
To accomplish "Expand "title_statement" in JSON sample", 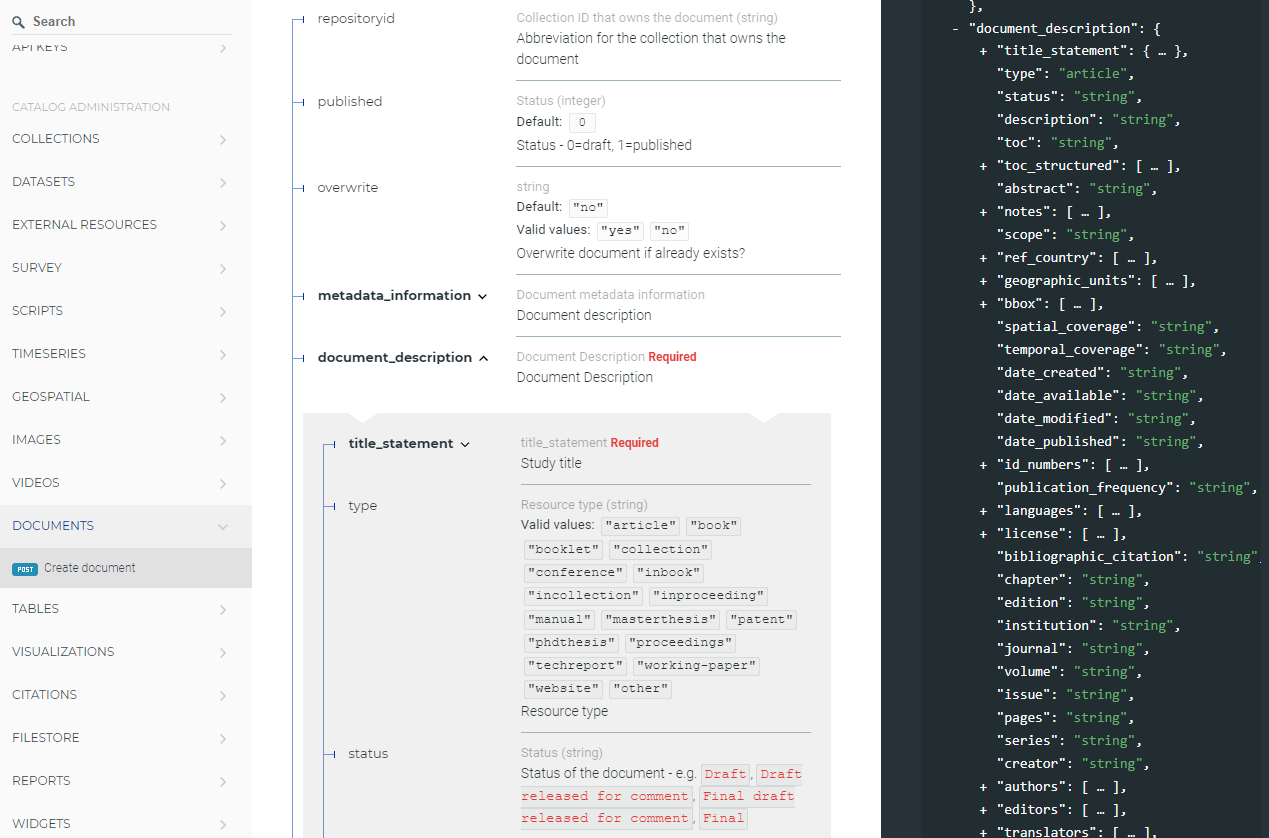I will point(984,51).
